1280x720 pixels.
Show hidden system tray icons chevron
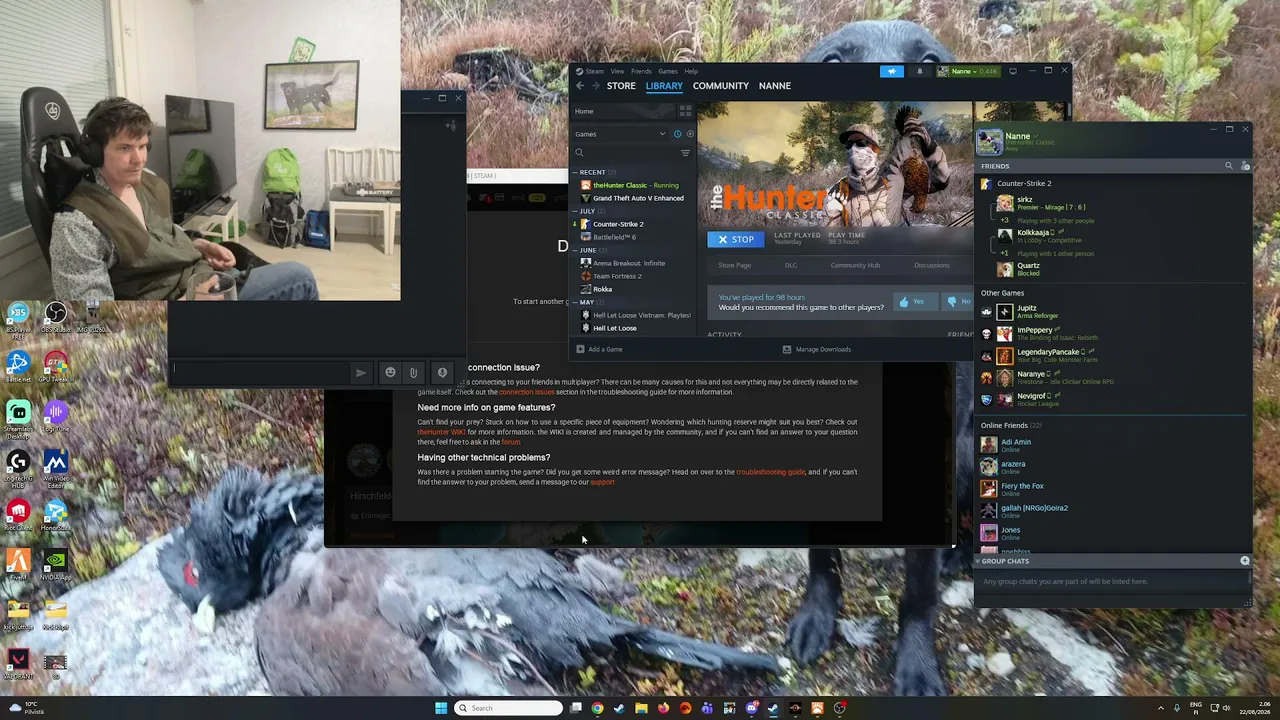point(1161,708)
